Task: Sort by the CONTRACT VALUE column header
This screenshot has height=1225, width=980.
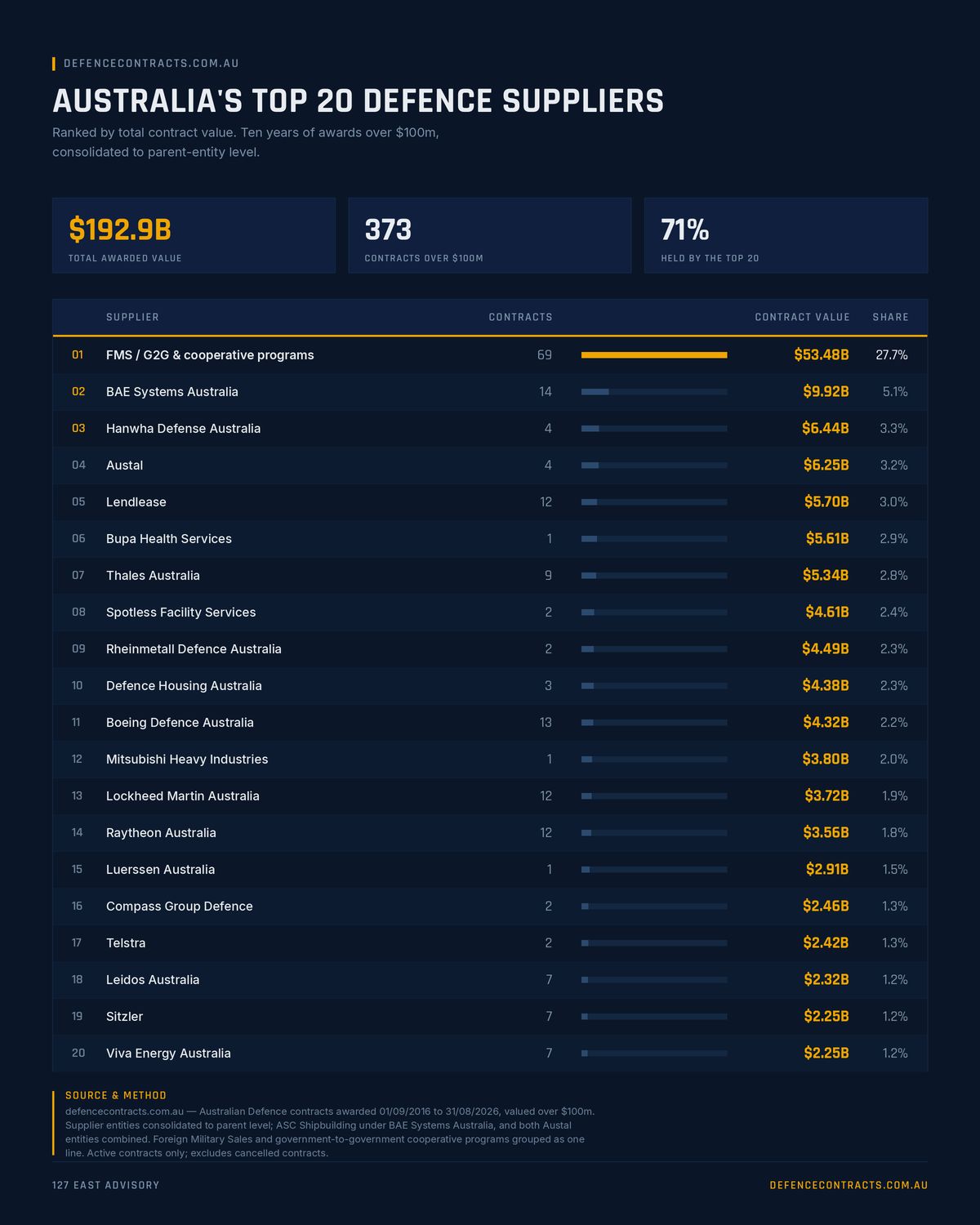Action: pyautogui.click(x=802, y=317)
